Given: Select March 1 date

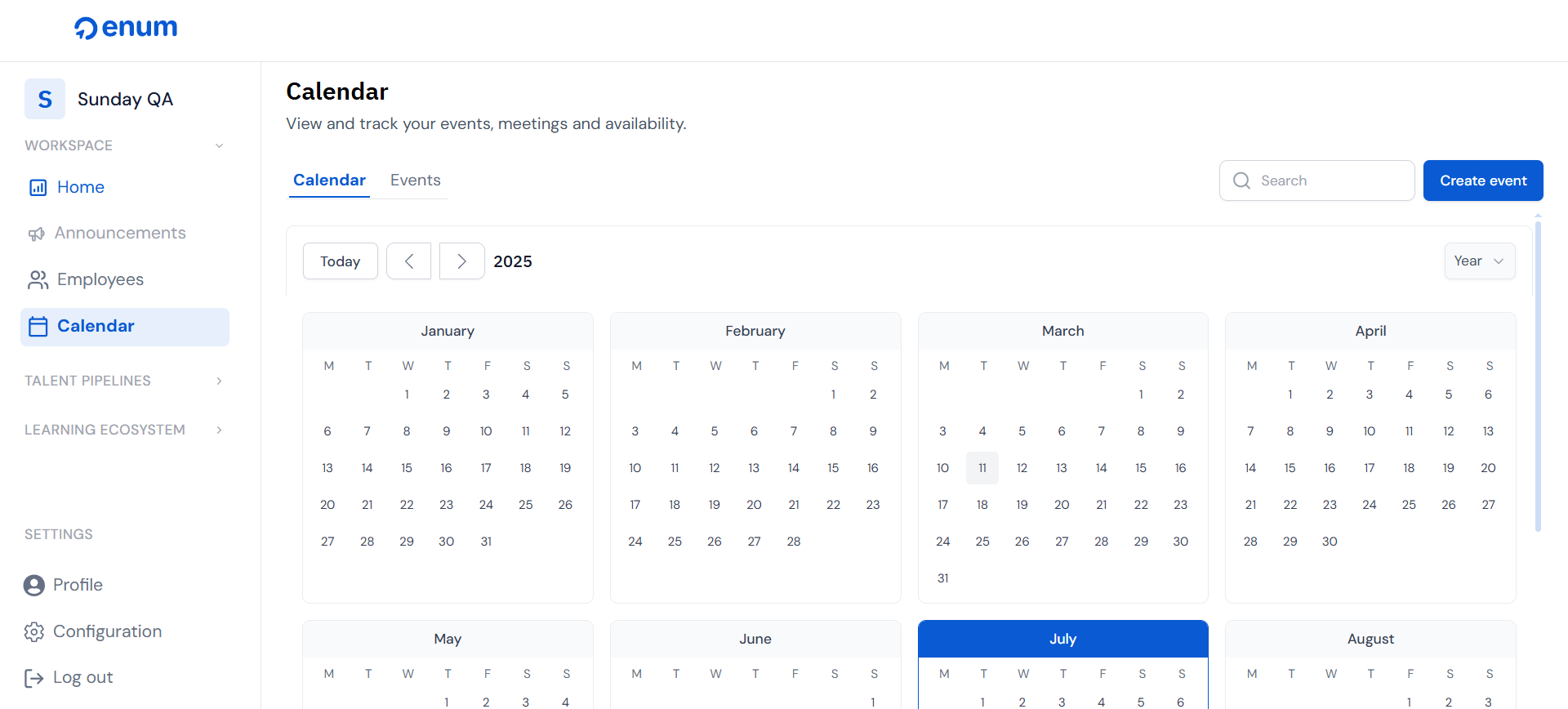Looking at the screenshot, I should (1141, 395).
